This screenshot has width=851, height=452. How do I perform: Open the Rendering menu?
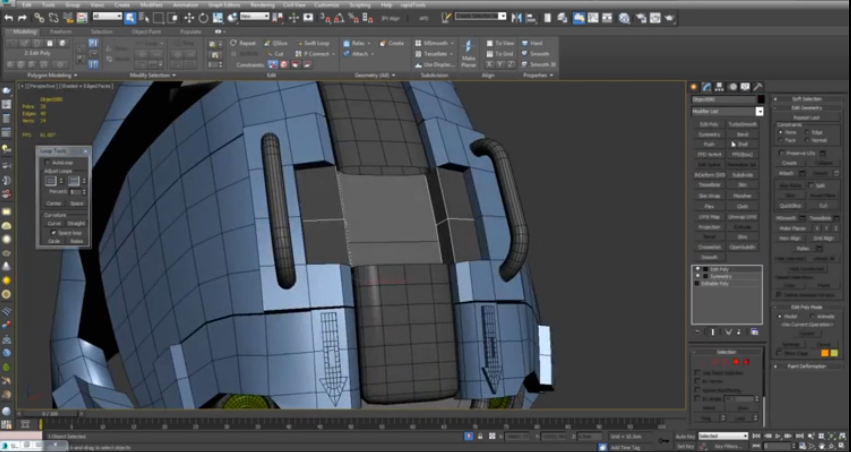click(263, 5)
